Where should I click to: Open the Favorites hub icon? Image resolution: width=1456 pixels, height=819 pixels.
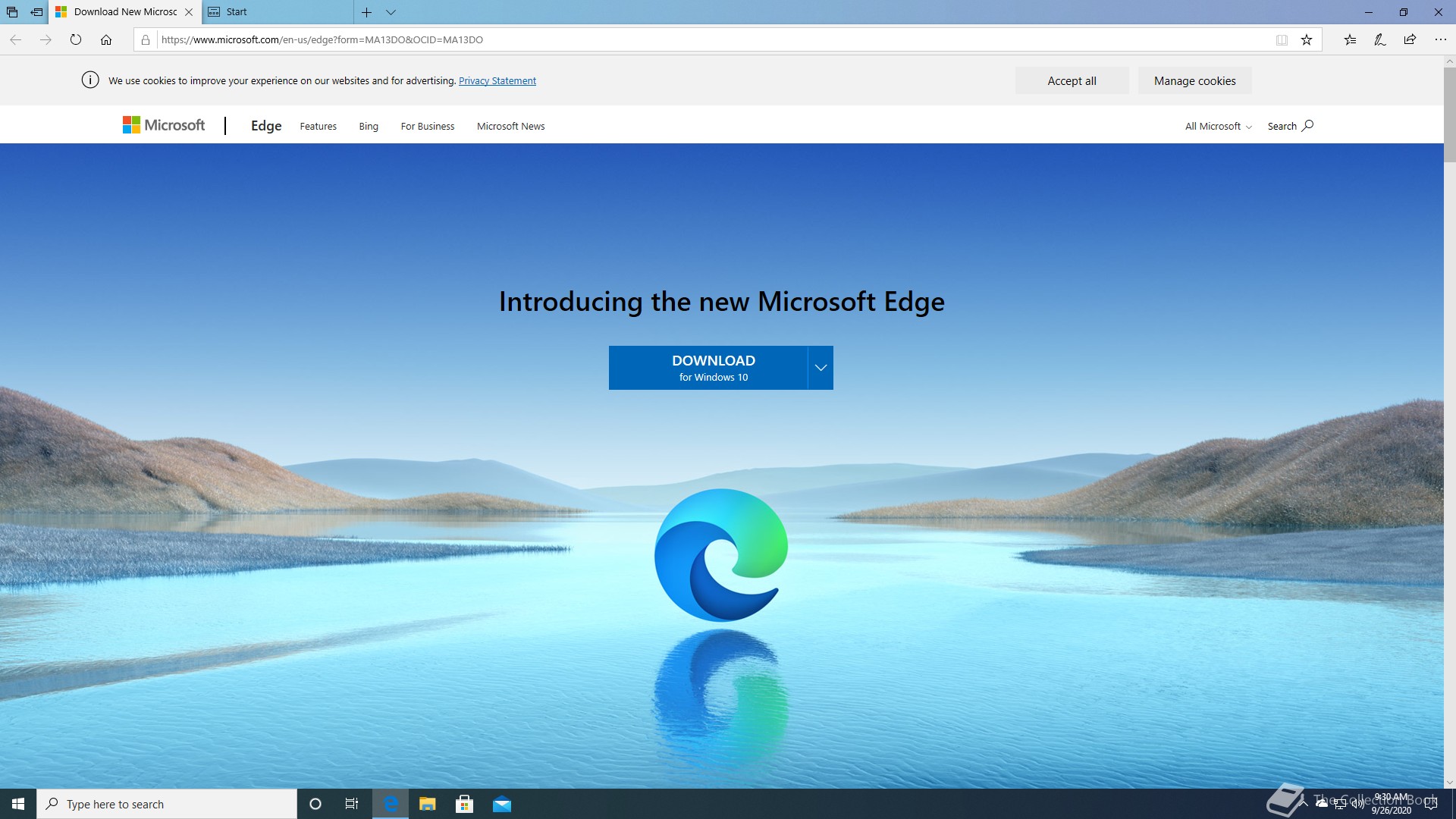1350,40
